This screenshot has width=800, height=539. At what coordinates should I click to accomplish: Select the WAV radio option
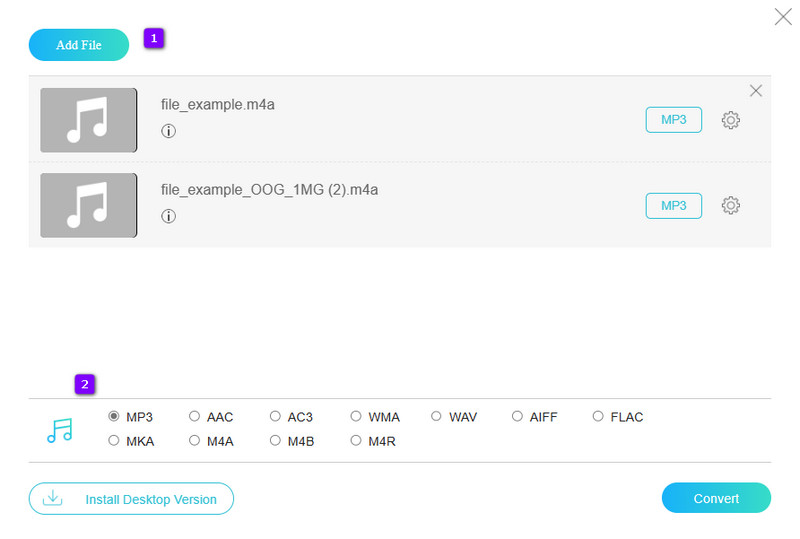click(437, 417)
